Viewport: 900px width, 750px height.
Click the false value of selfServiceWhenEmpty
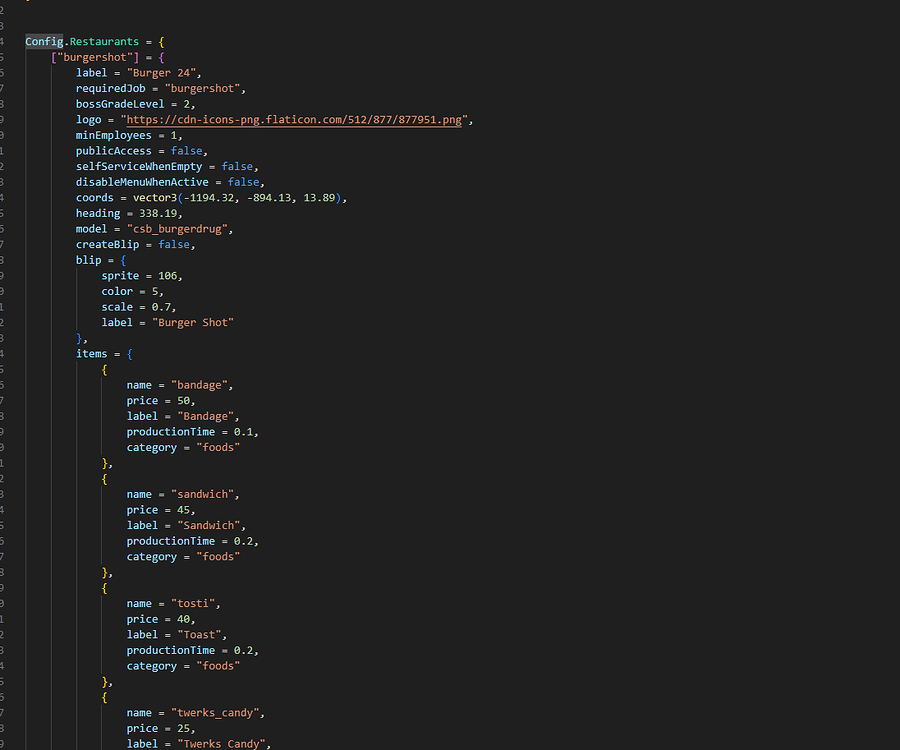tap(237, 167)
